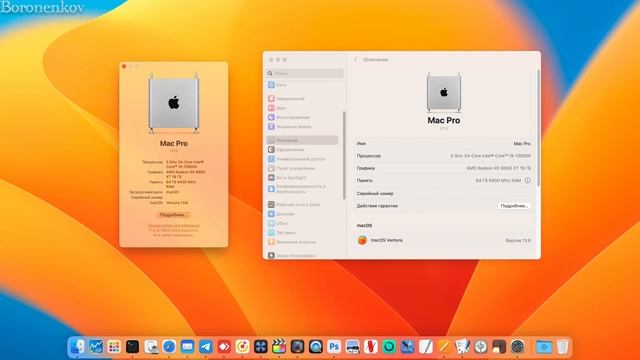Click Mac Pro image in About This Mac window
640x360 pixels.
tap(173, 104)
